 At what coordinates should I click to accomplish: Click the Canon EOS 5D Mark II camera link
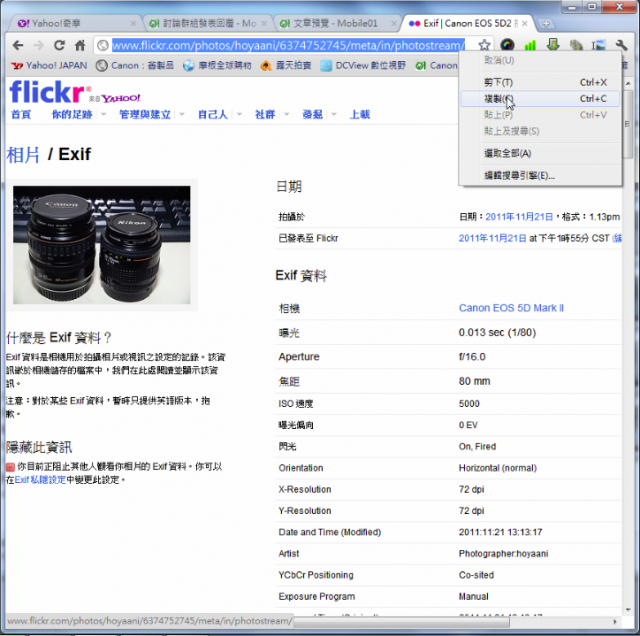[511, 308]
